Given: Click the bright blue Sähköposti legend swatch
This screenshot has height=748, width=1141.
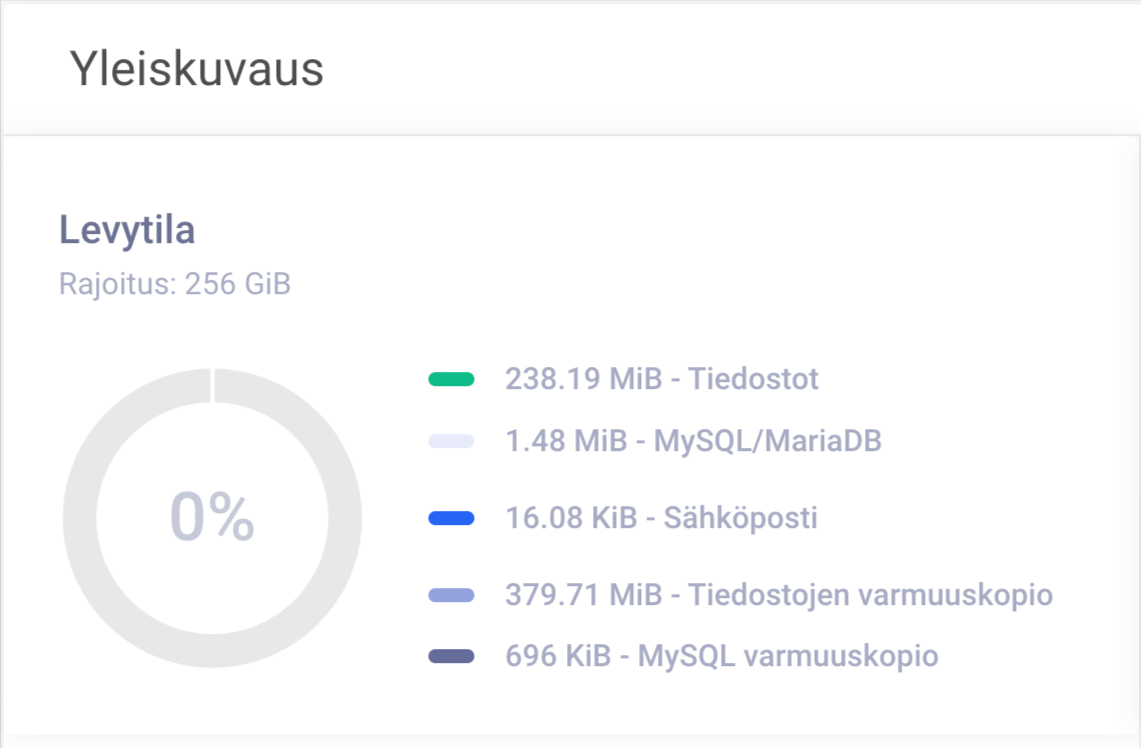Looking at the screenshot, I should point(450,518).
